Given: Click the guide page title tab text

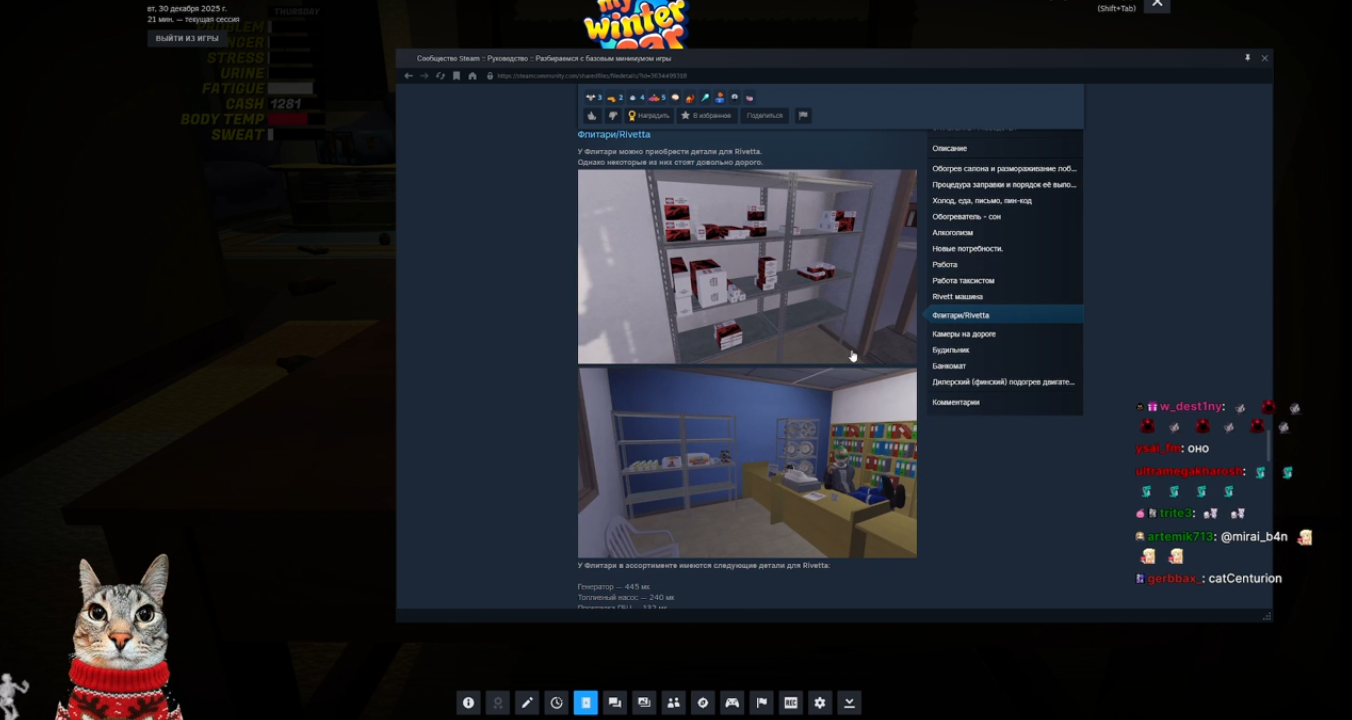Looking at the screenshot, I should tap(544, 59).
